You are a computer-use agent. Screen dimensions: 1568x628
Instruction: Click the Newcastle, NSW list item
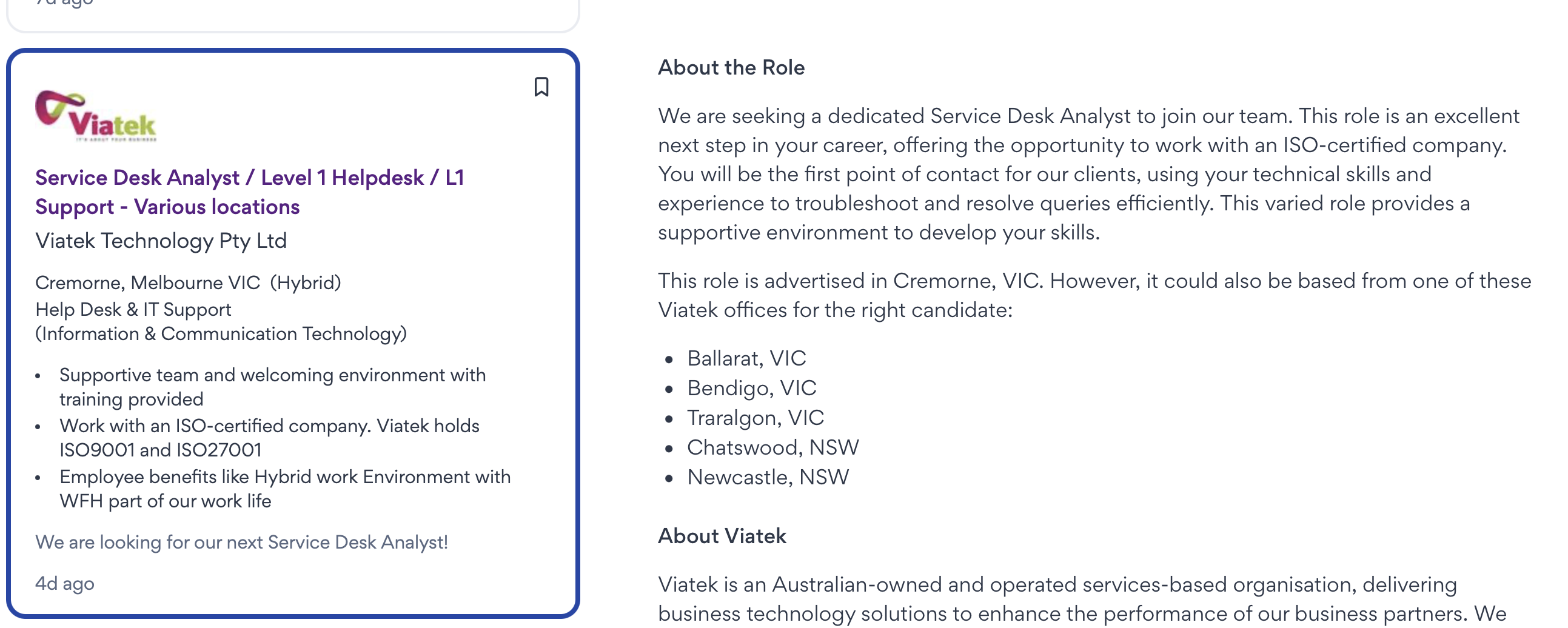768,478
